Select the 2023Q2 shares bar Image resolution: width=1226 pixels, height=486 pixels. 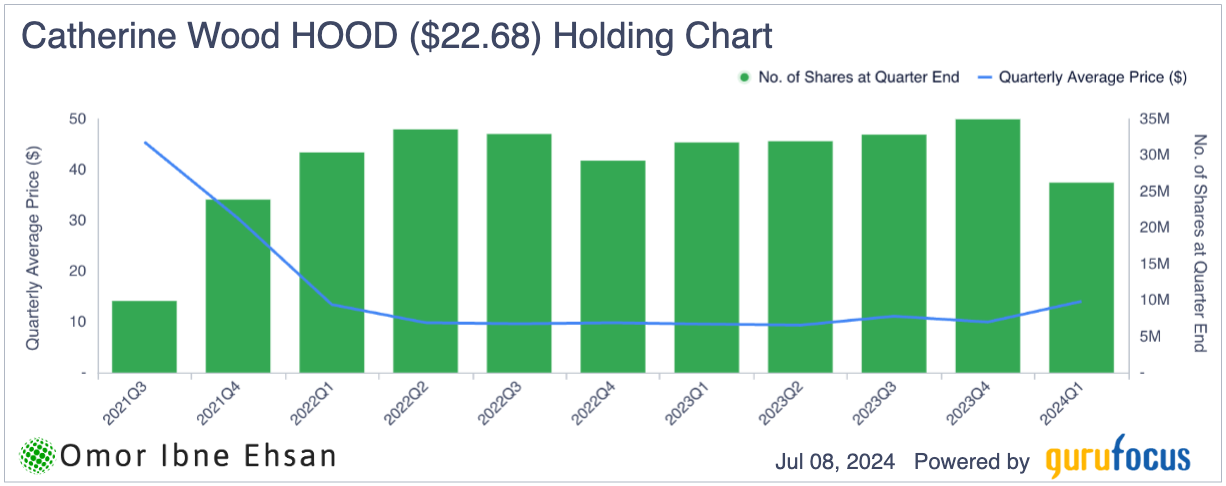pyautogui.click(x=800, y=257)
